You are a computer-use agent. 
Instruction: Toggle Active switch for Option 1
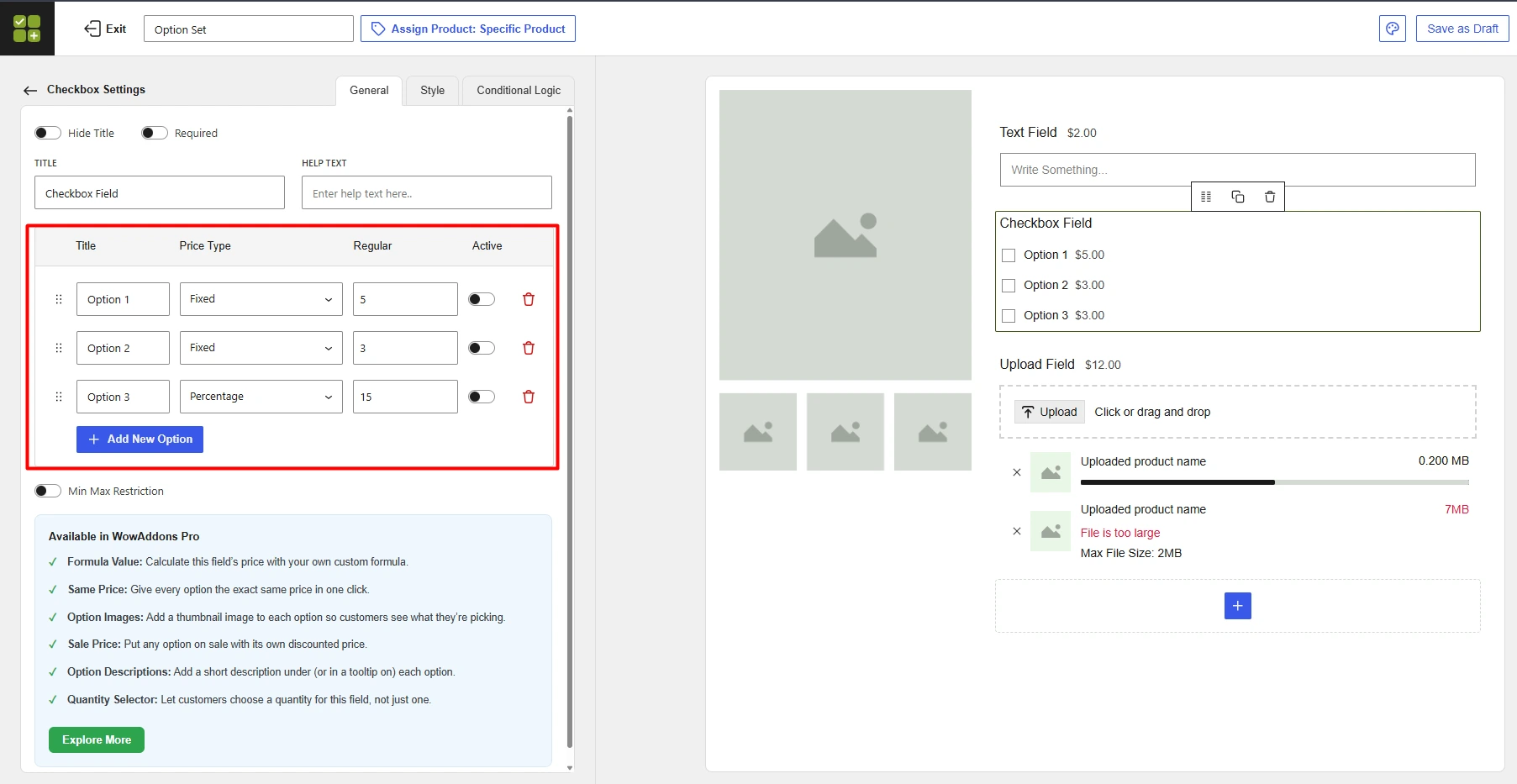click(482, 299)
